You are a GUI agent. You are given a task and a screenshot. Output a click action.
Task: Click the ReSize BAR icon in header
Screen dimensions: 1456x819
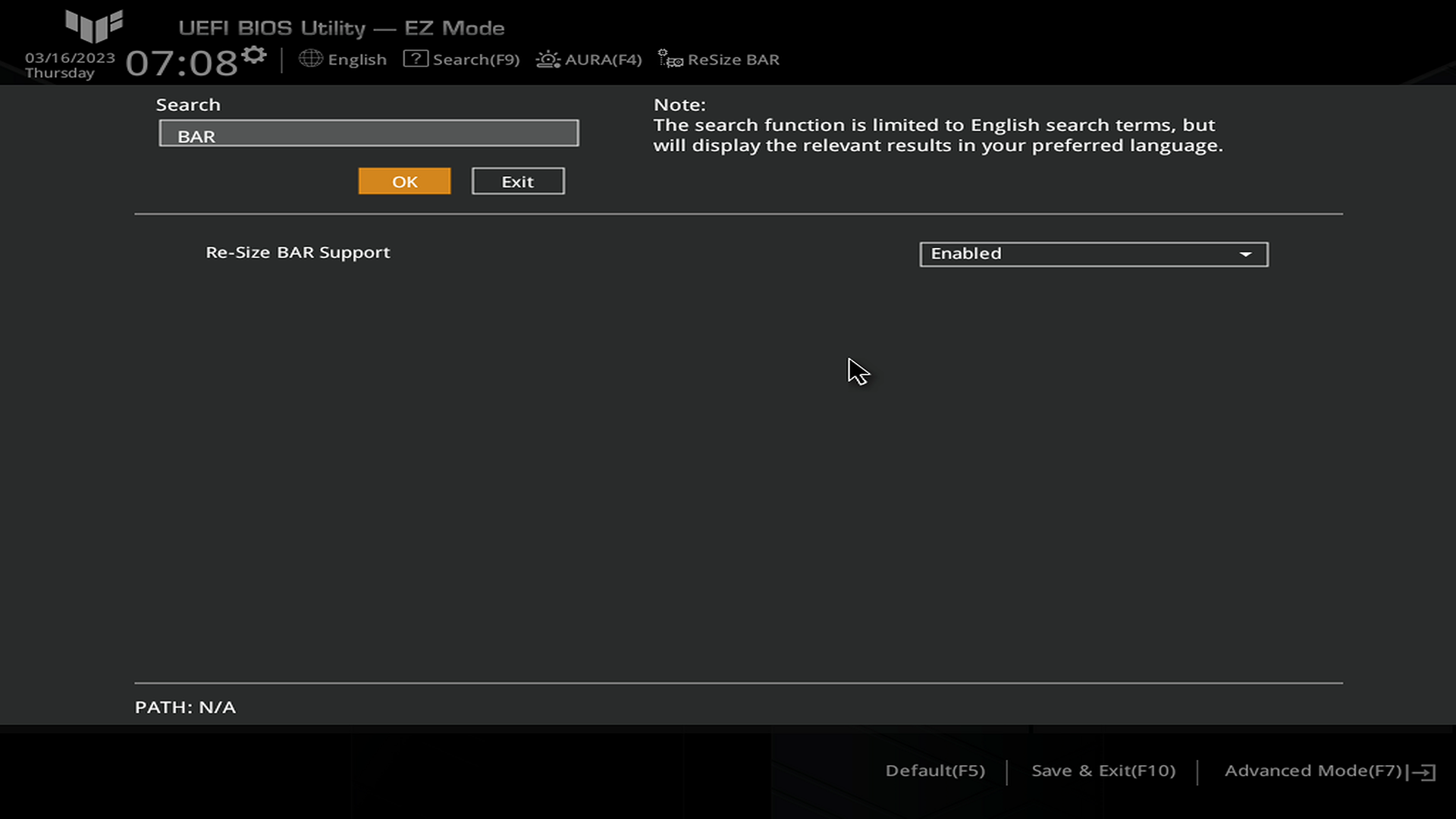pos(670,59)
